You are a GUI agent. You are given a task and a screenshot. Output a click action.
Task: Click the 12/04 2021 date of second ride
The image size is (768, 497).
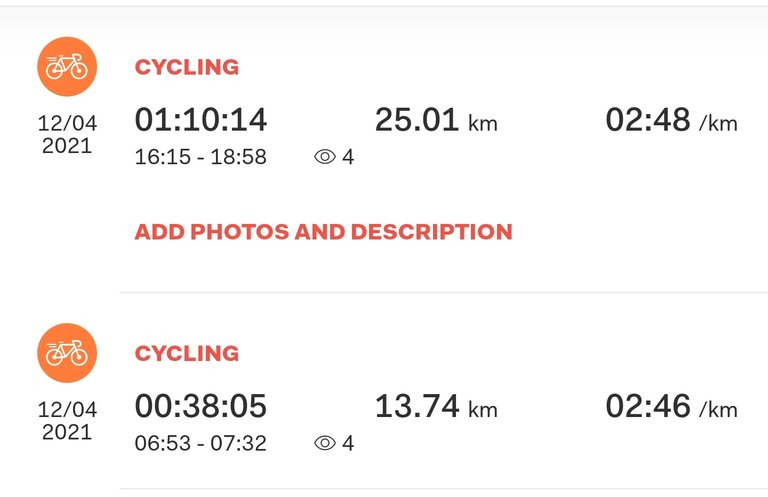coord(67,421)
